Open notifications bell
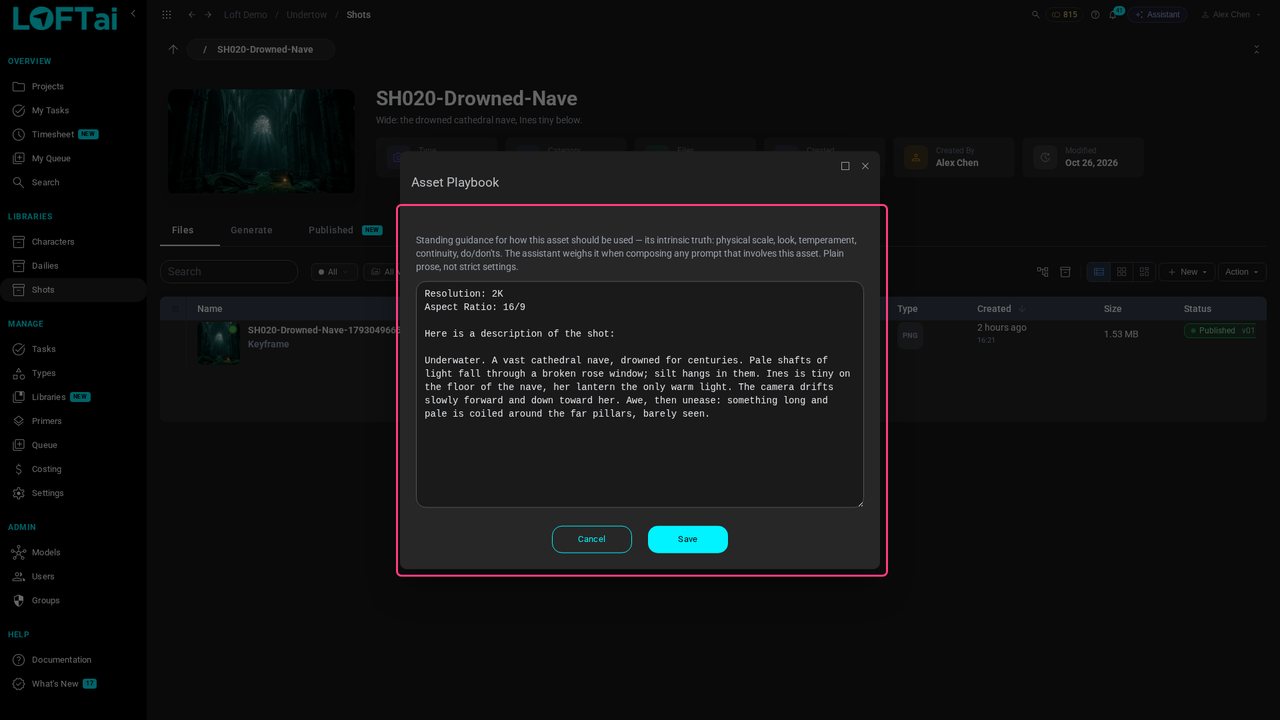1280x720 pixels. click(1113, 15)
